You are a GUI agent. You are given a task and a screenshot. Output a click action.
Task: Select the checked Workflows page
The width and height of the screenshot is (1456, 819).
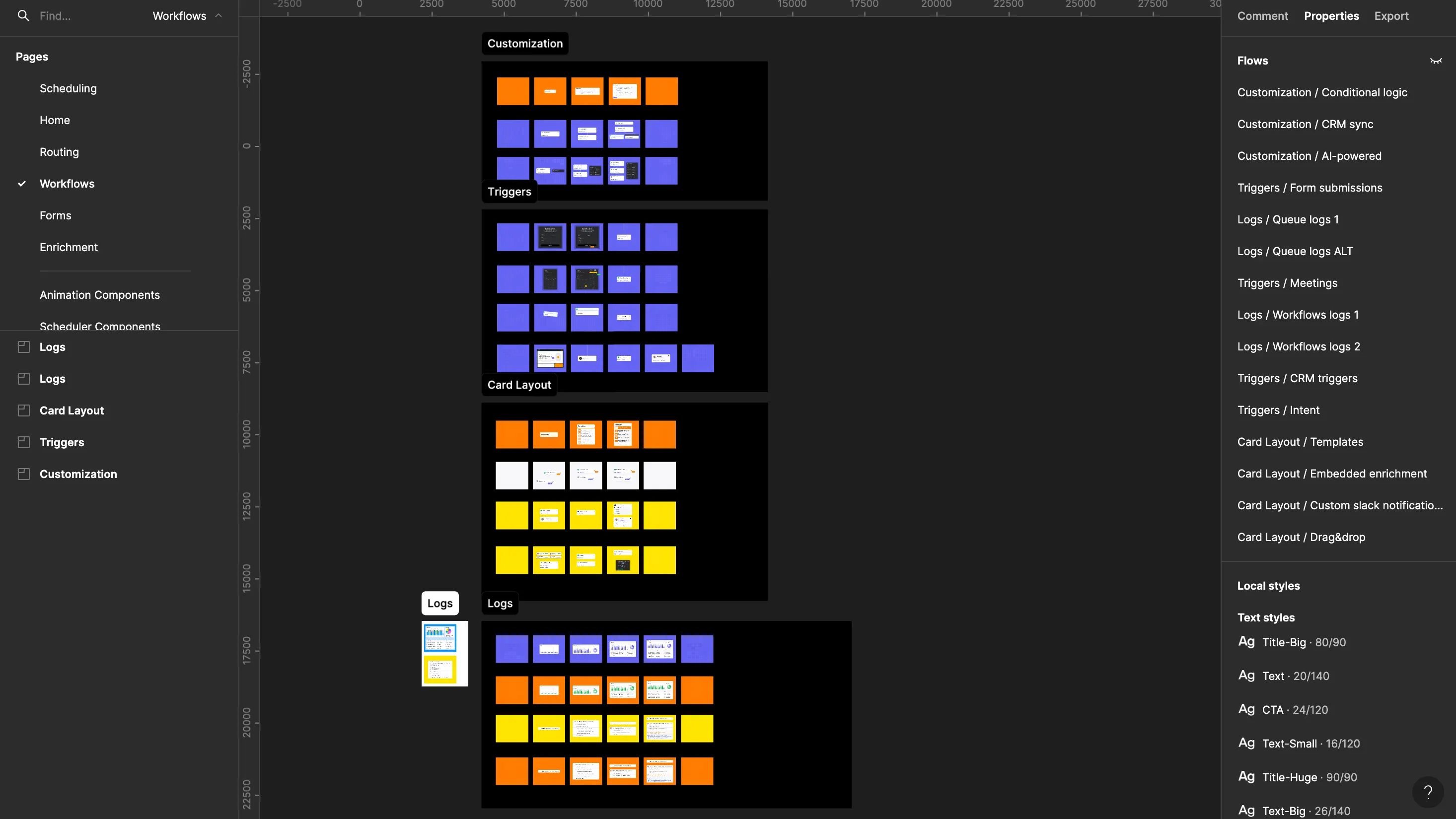click(67, 184)
